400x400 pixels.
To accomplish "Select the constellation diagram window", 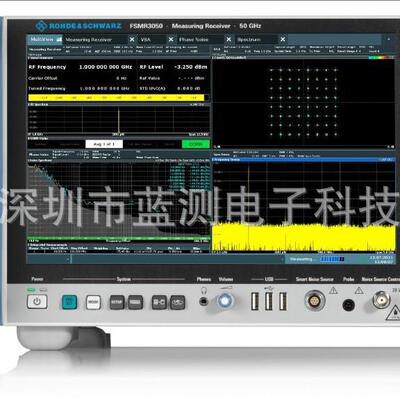I will tap(303, 103).
